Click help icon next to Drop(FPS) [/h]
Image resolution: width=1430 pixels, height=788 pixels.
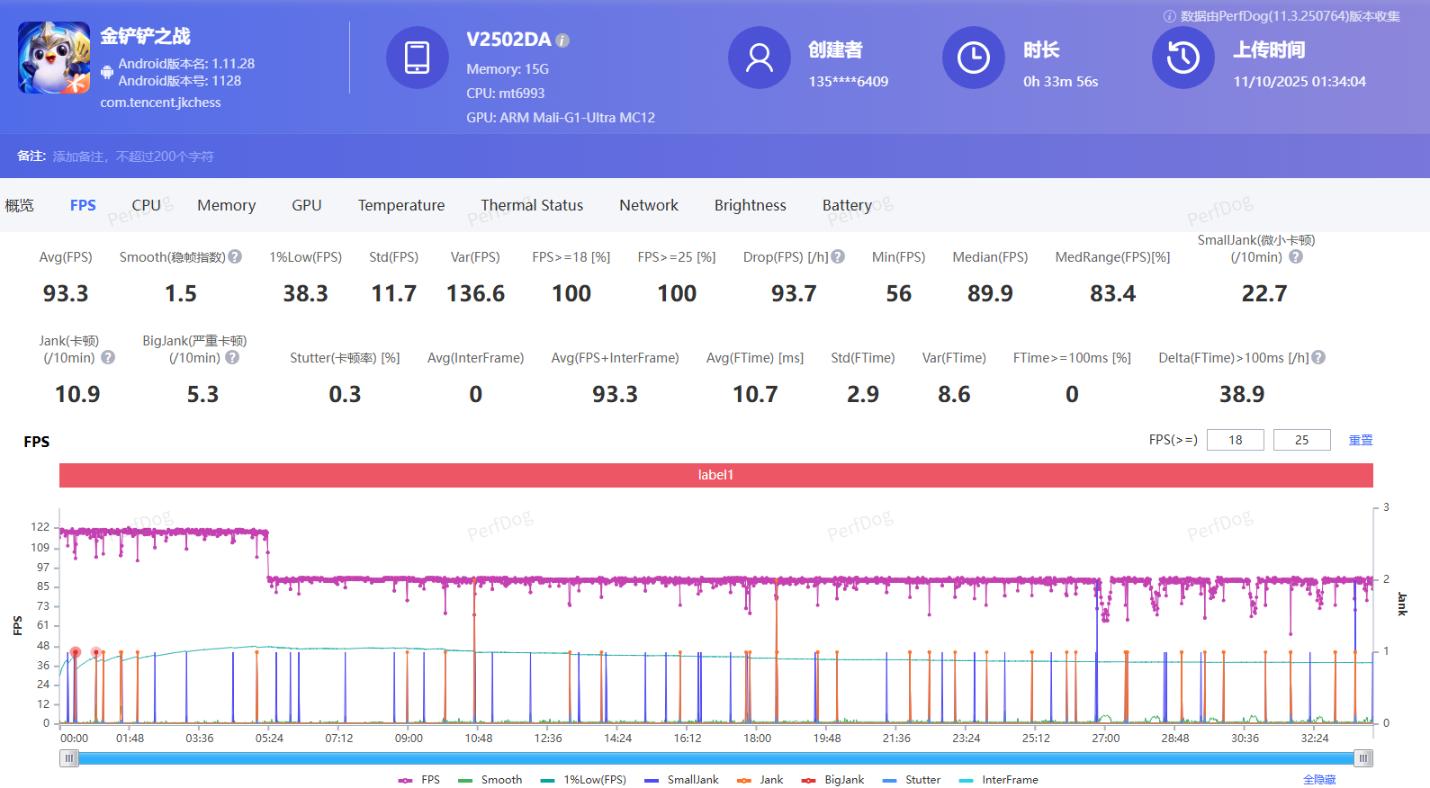point(838,257)
